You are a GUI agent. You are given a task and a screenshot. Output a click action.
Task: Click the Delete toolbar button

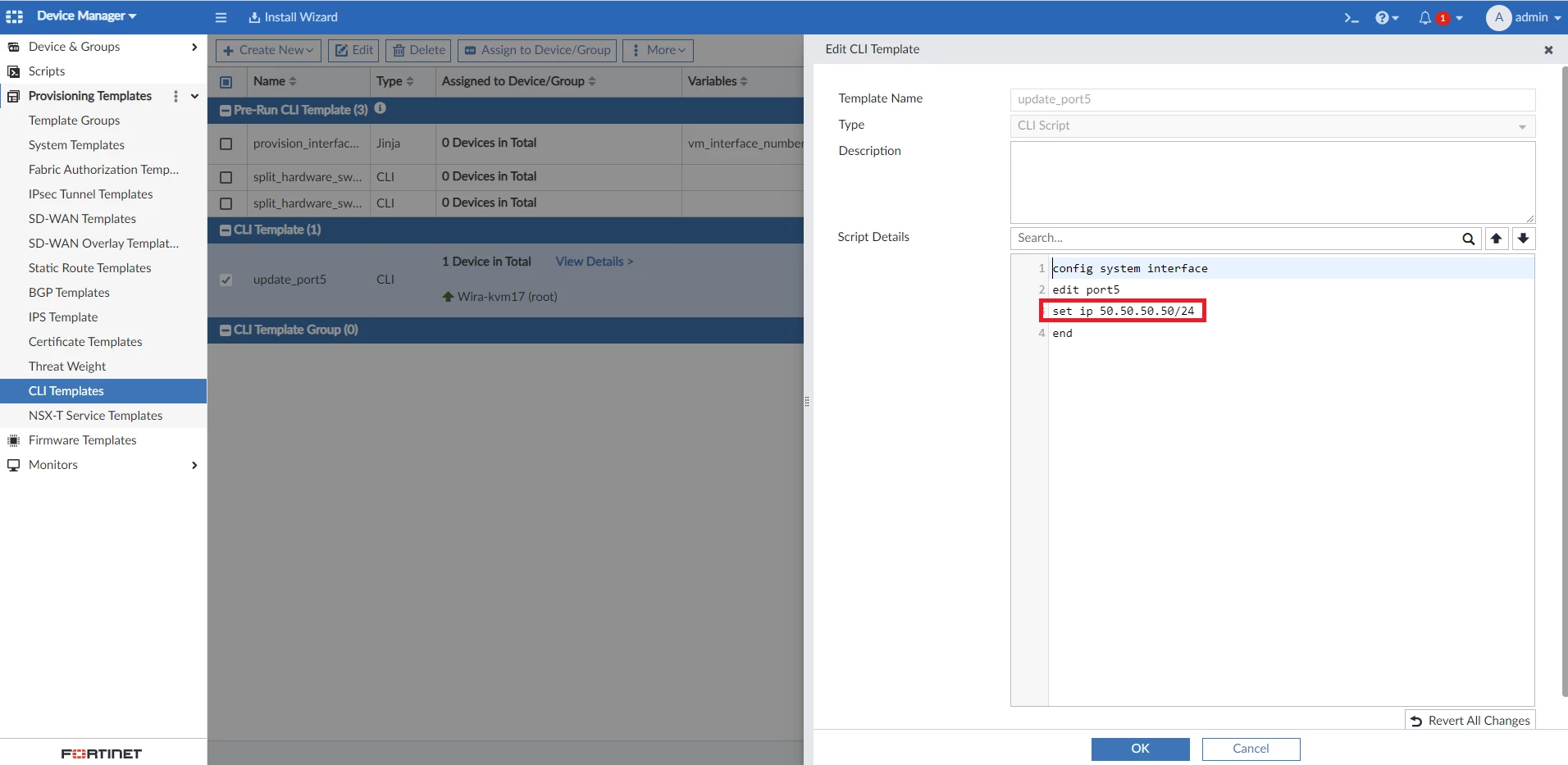418,50
